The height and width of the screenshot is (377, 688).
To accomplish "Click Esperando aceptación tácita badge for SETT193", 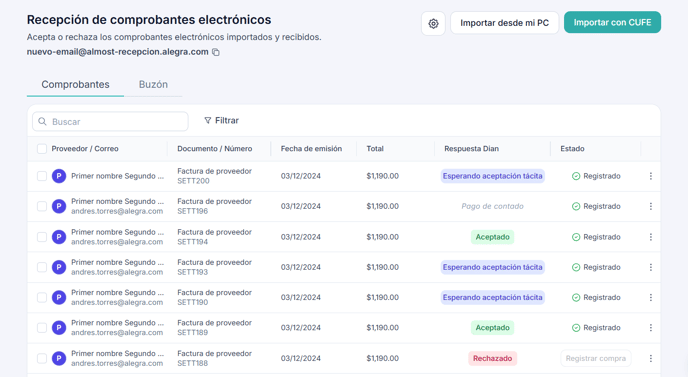I will point(492,267).
